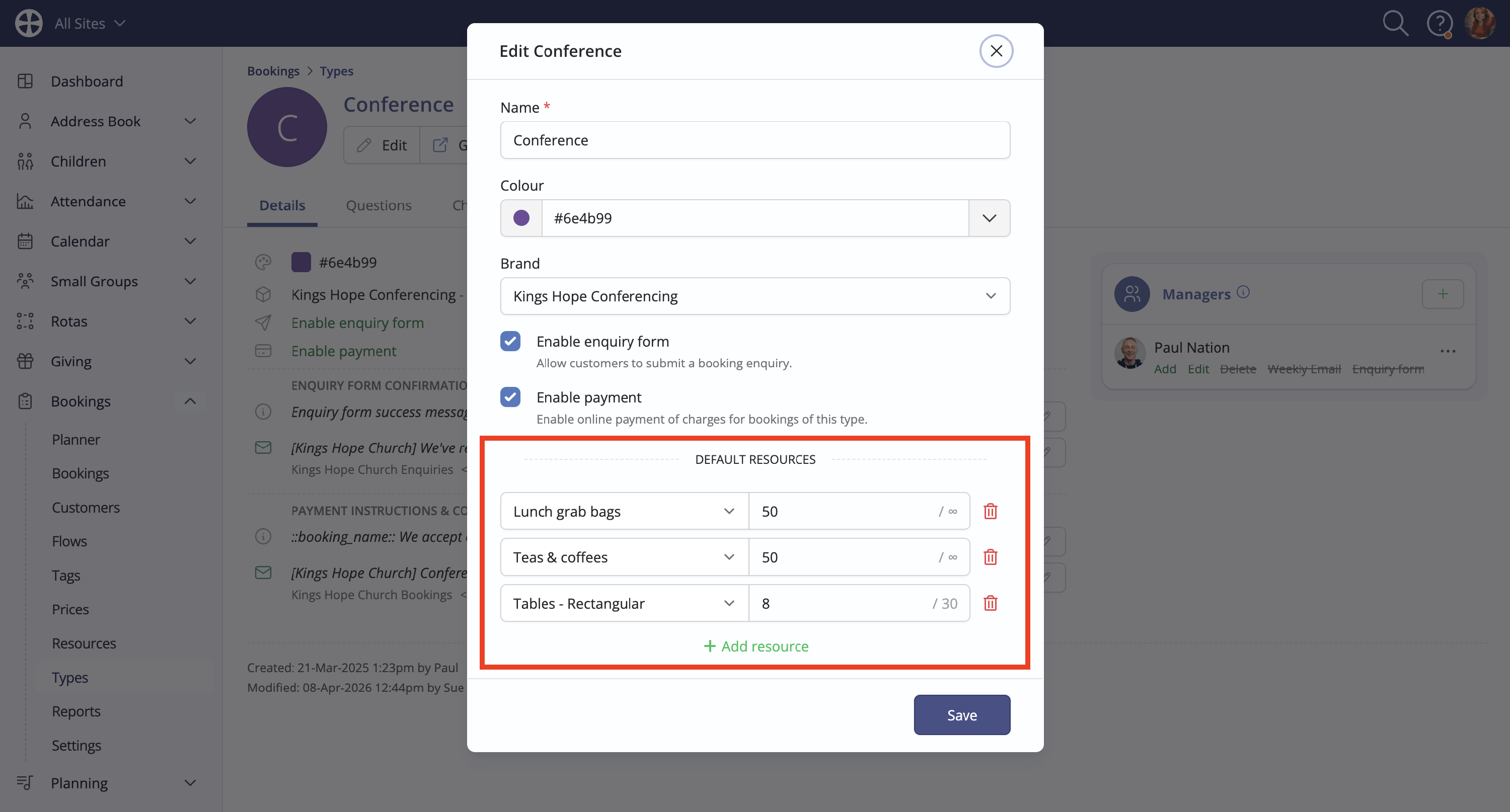Click the purple colour swatch circle
The image size is (1510, 812).
pyautogui.click(x=521, y=218)
